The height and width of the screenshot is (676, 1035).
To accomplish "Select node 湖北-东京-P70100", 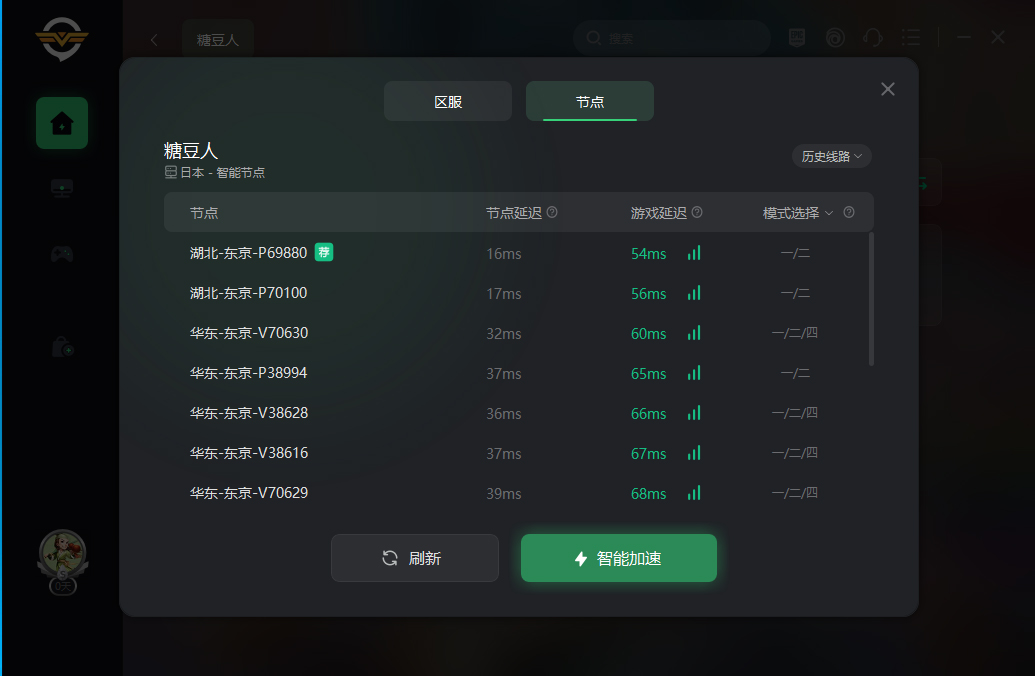I will 518,293.
